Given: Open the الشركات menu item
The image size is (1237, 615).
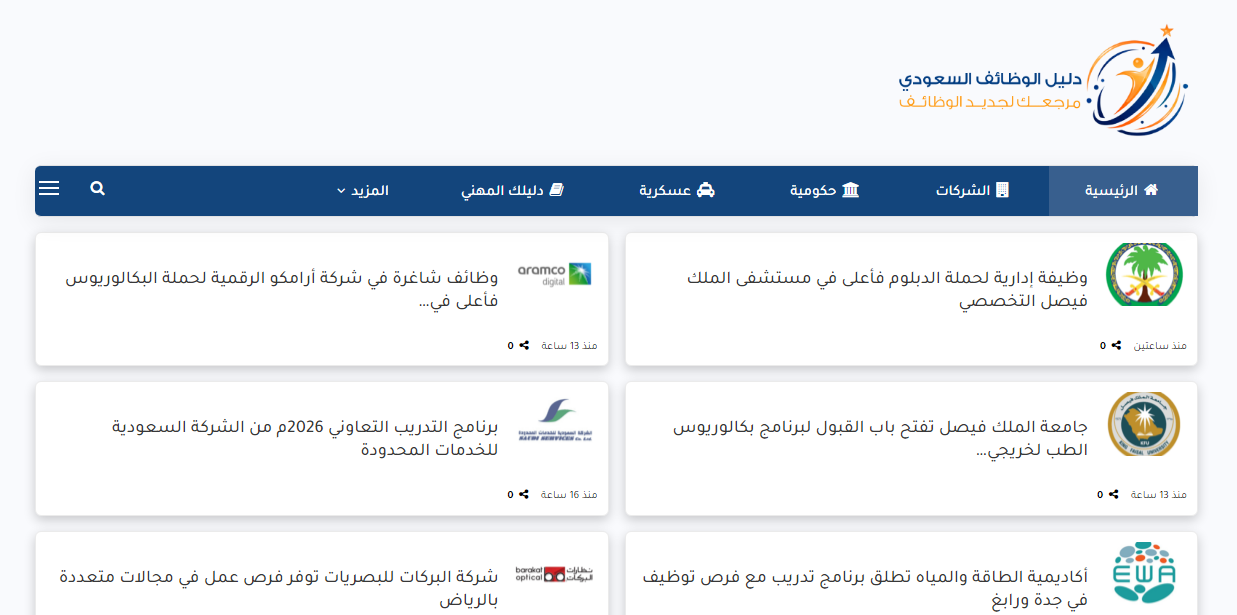Looking at the screenshot, I should tap(972, 190).
